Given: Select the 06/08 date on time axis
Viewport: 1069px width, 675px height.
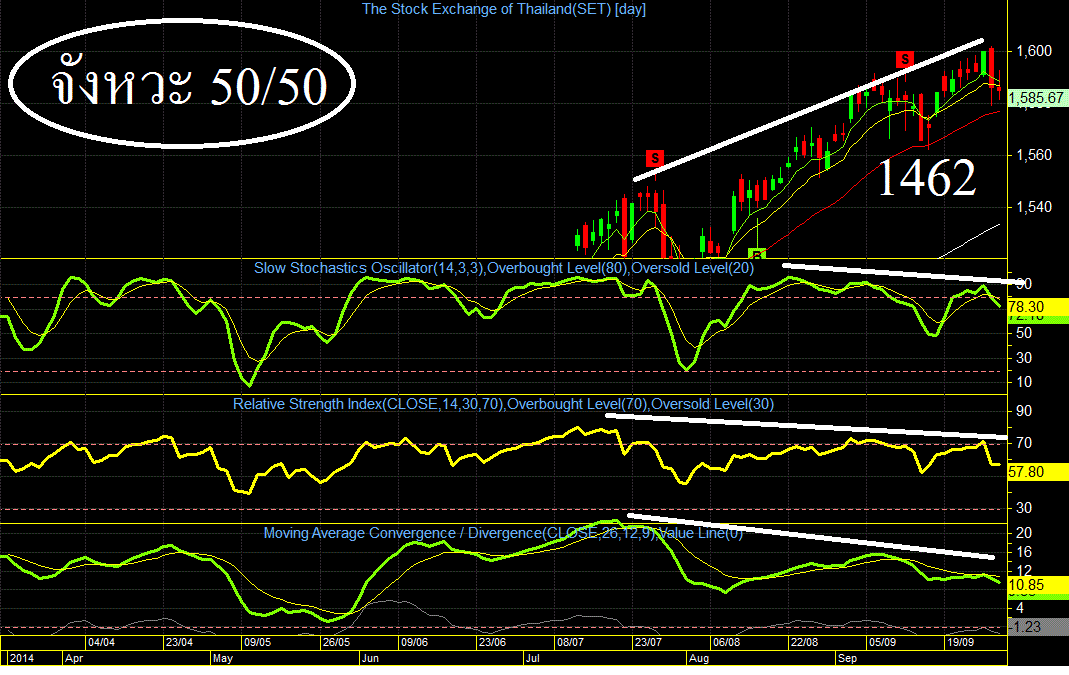Looking at the screenshot, I should pos(727,642).
